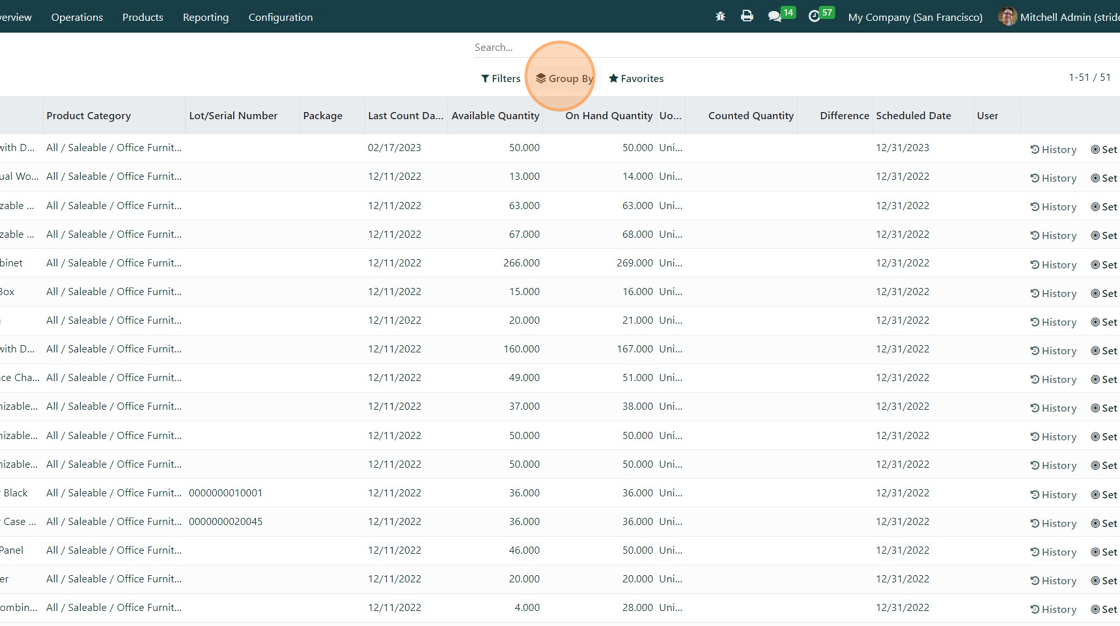This screenshot has height=626, width=1120.
Task: Expand the Group By dropdown
Action: tap(564, 79)
